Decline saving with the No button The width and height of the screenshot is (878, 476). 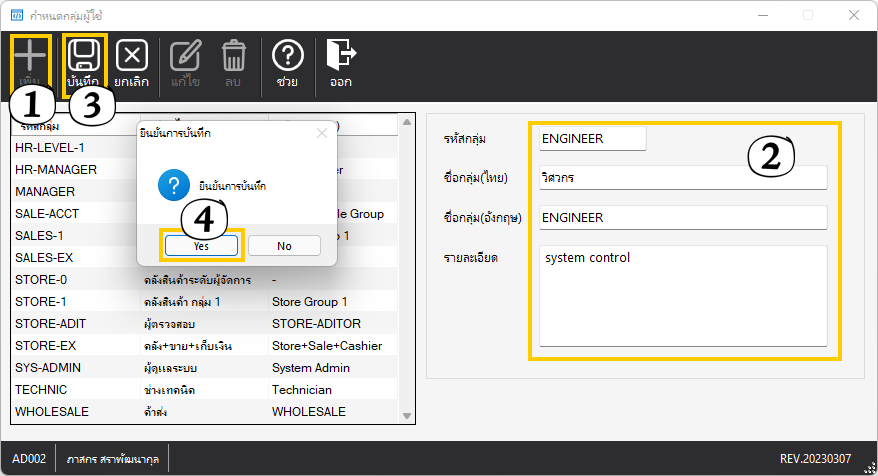tap(284, 245)
